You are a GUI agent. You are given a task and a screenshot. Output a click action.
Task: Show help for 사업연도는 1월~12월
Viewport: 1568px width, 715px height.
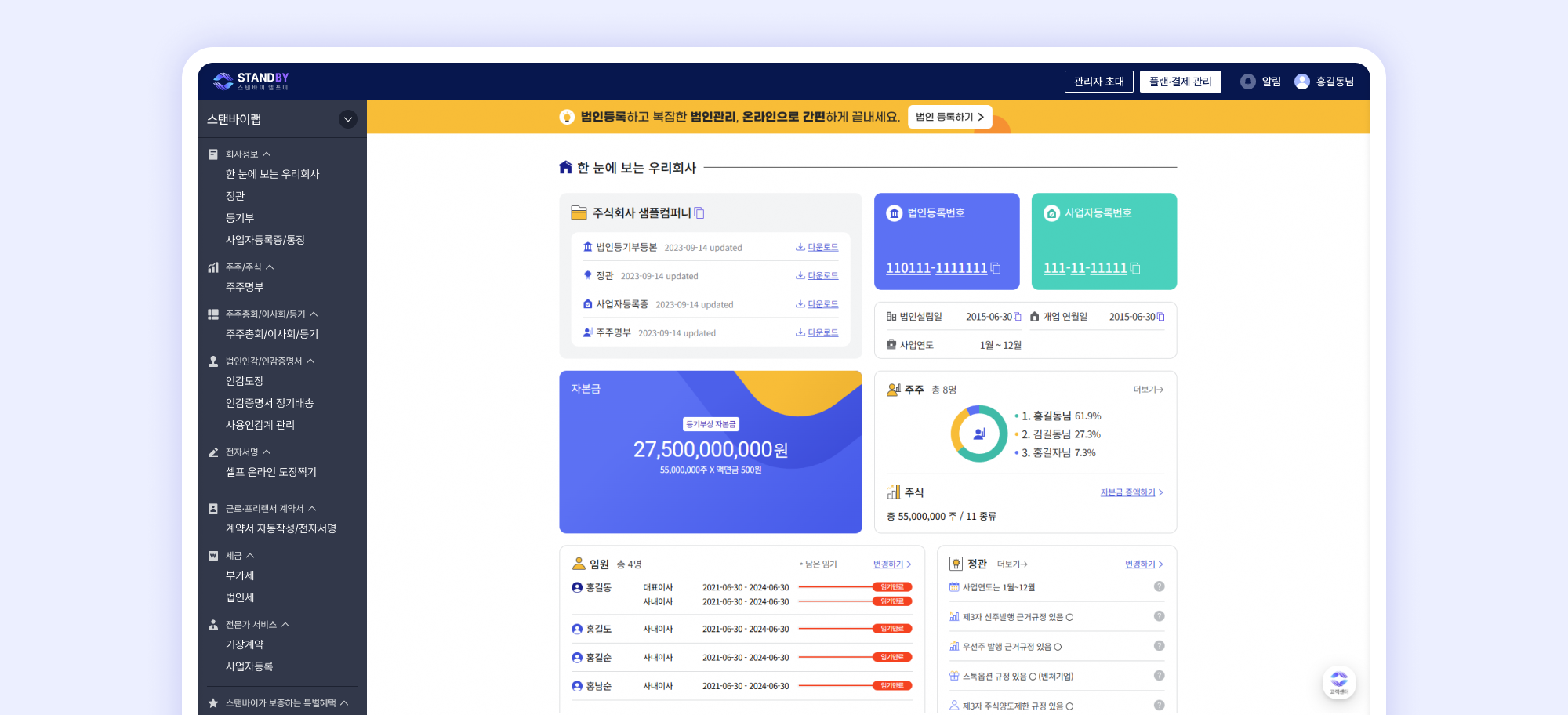[1159, 586]
